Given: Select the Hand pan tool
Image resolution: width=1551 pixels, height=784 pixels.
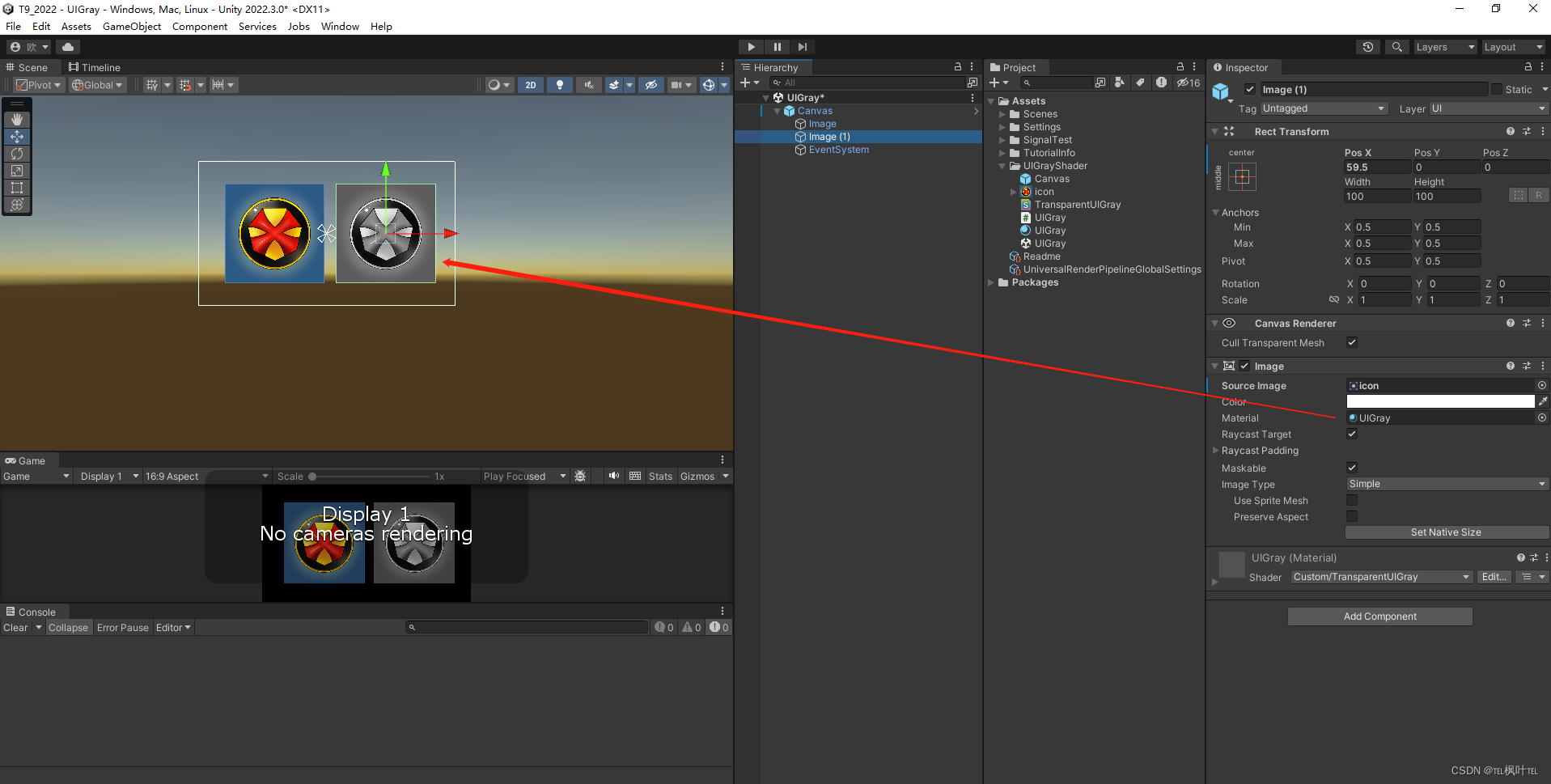Looking at the screenshot, I should [17, 119].
